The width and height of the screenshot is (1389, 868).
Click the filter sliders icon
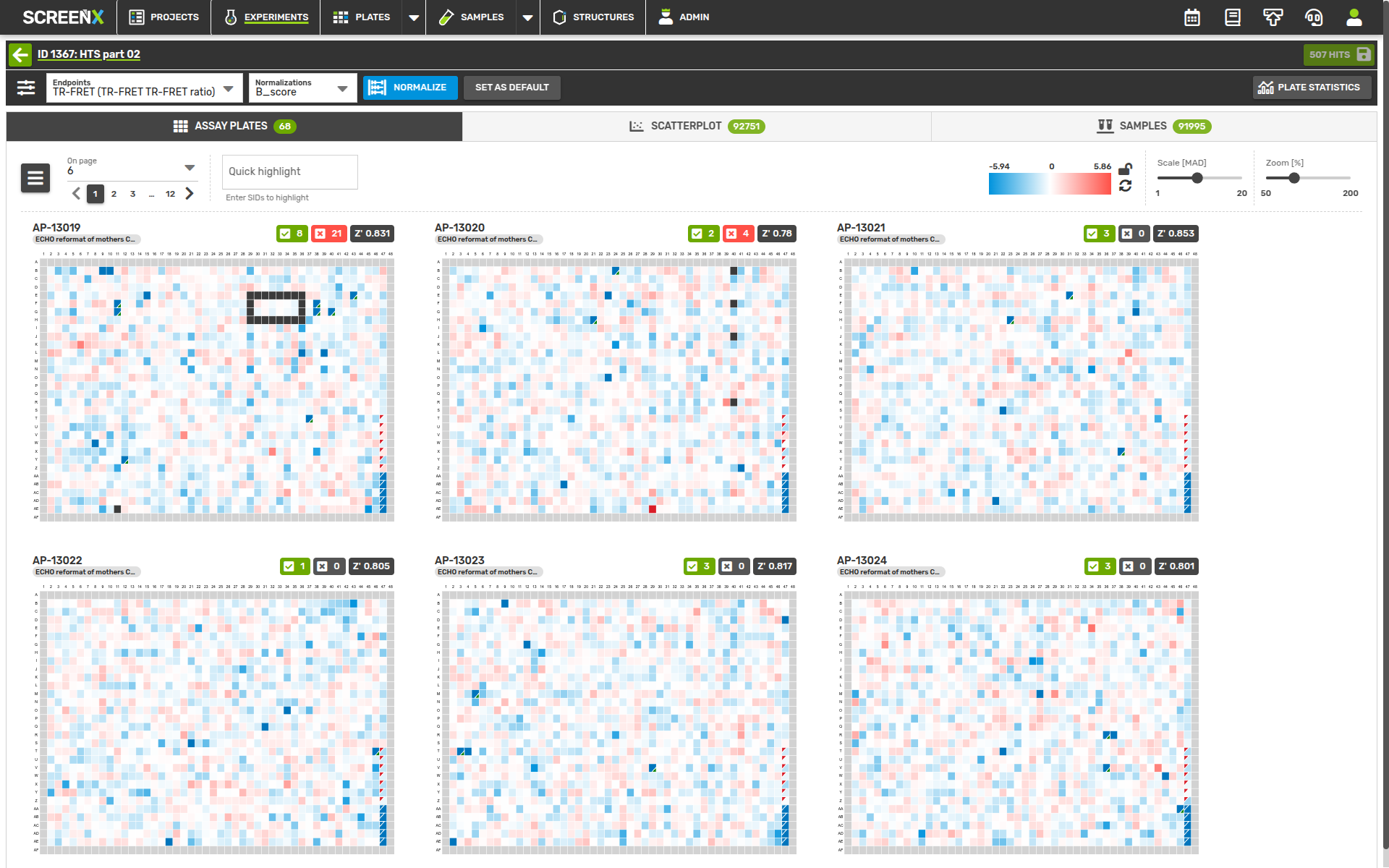pyautogui.click(x=26, y=88)
